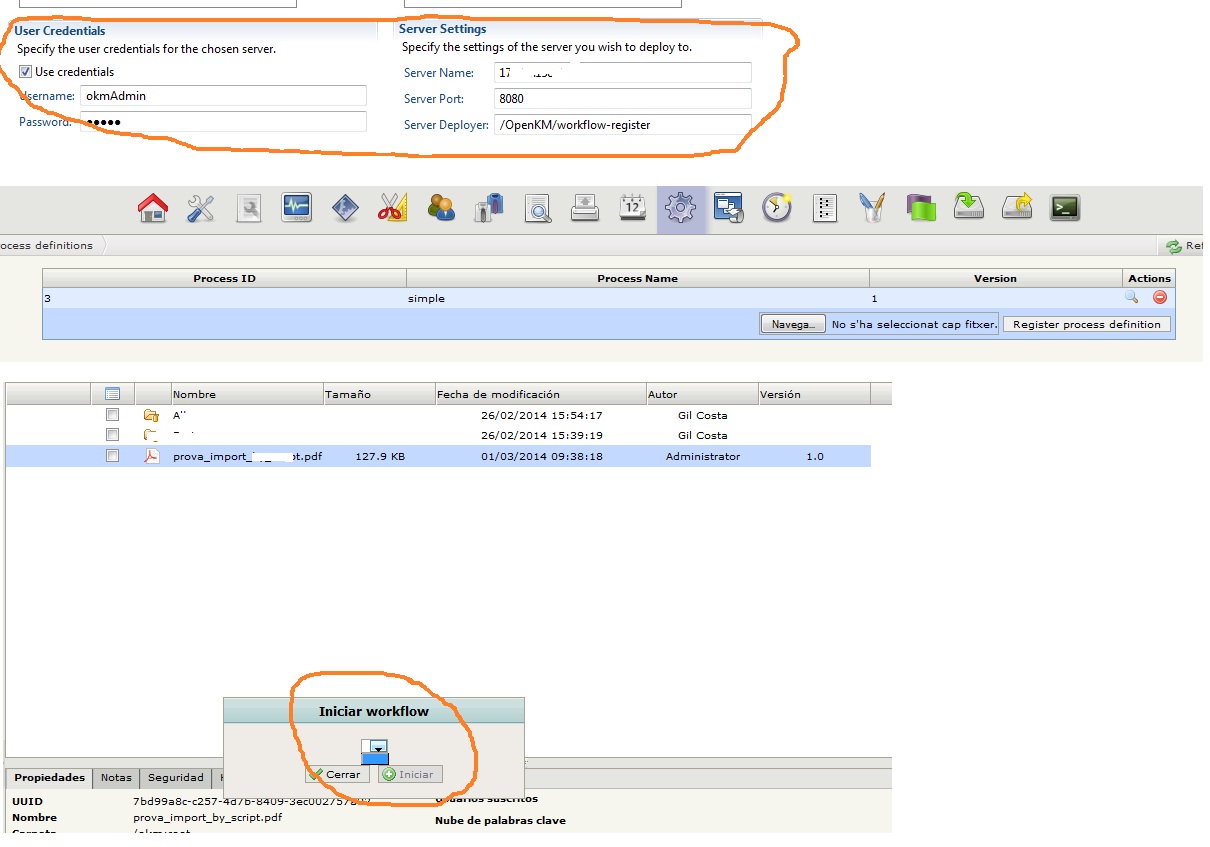This screenshot has height=847, width=1210.
Task: Uncheck the Use credentials checkbox
Action: coord(25,72)
